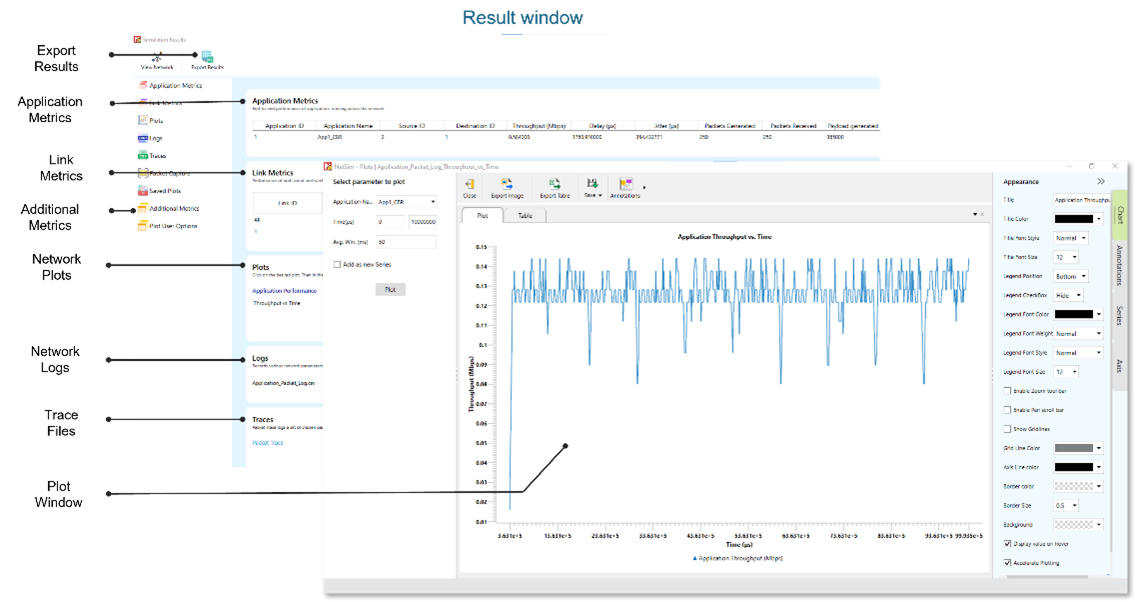Image resolution: width=1136 pixels, height=602 pixels.
Task: Uncheck Display value on hover
Action: (x=1006, y=544)
